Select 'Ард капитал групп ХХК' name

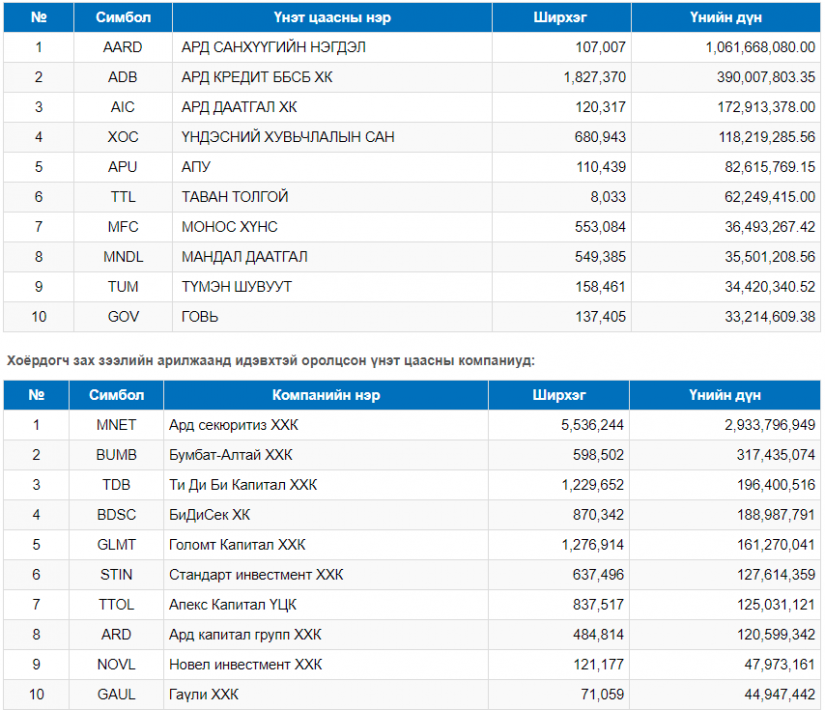point(245,635)
